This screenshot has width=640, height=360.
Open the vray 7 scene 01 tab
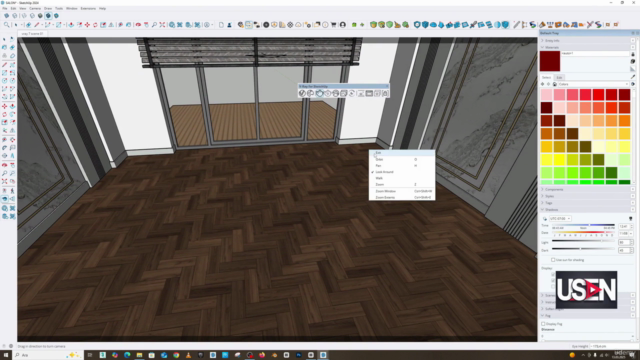[32, 33]
